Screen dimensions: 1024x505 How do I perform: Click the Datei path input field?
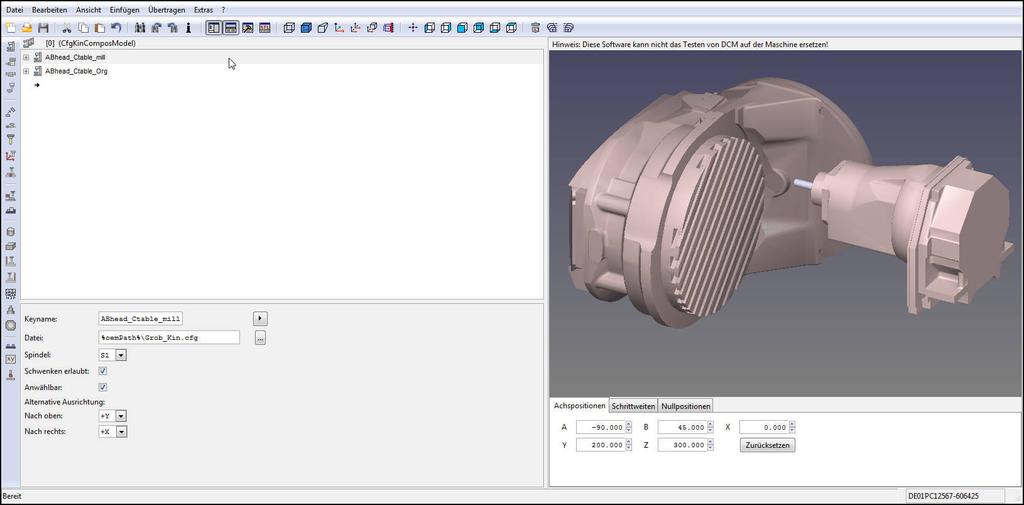(x=168, y=338)
